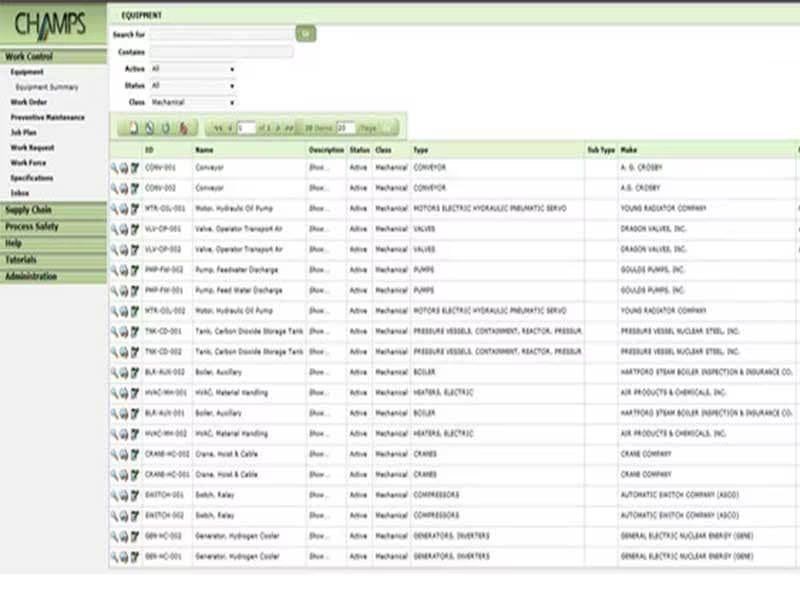Viewport: 800px width, 600px height.
Task: Open Work Order in the sidebar
Action: click(x=29, y=102)
